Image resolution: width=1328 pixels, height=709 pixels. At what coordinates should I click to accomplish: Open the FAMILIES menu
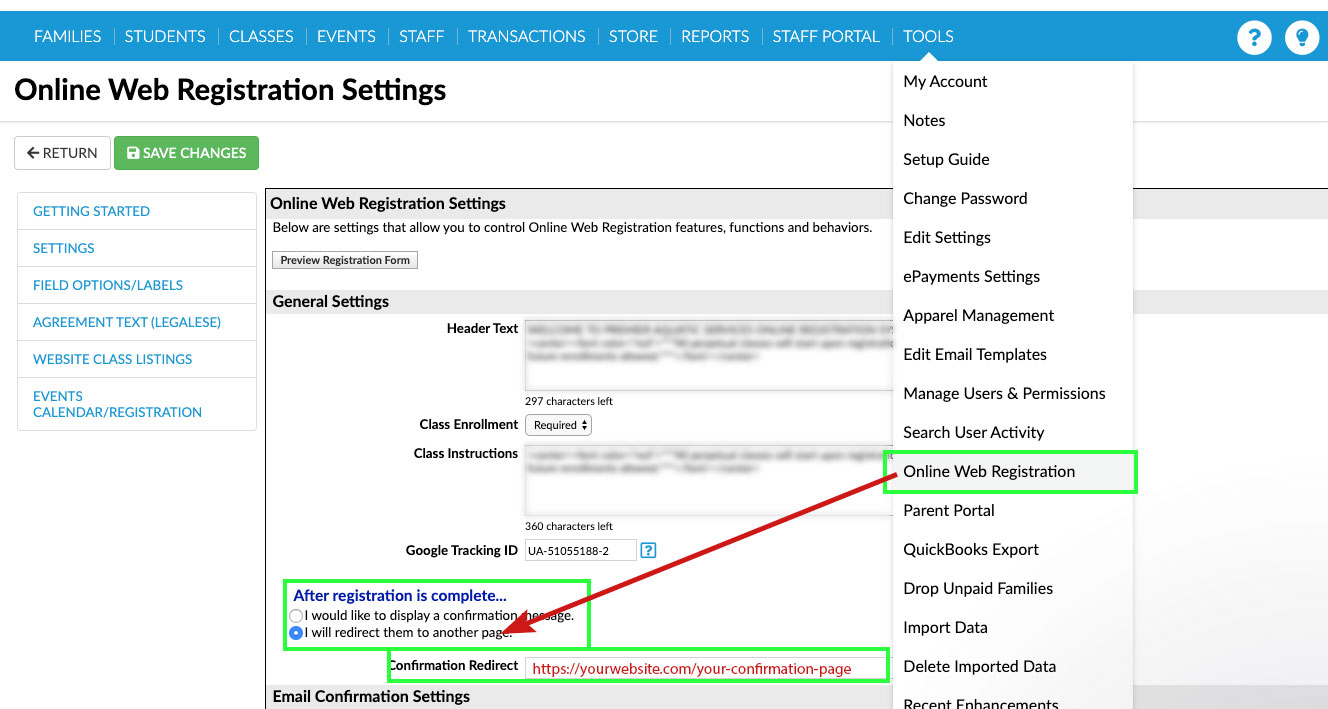click(67, 36)
